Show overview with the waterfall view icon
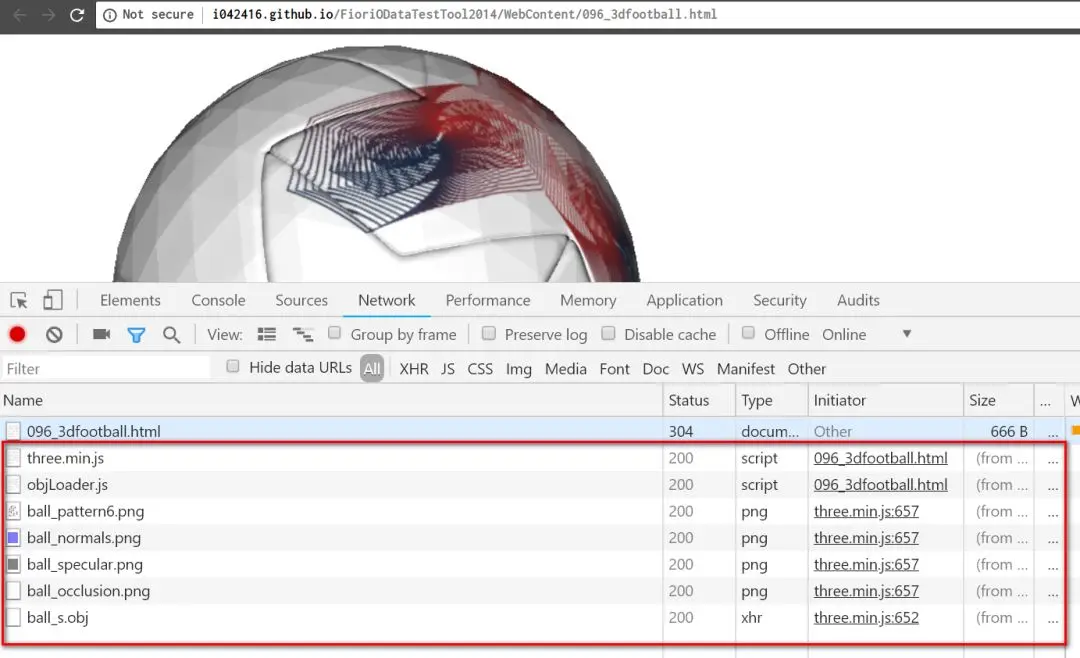This screenshot has width=1080, height=658. tap(303, 335)
